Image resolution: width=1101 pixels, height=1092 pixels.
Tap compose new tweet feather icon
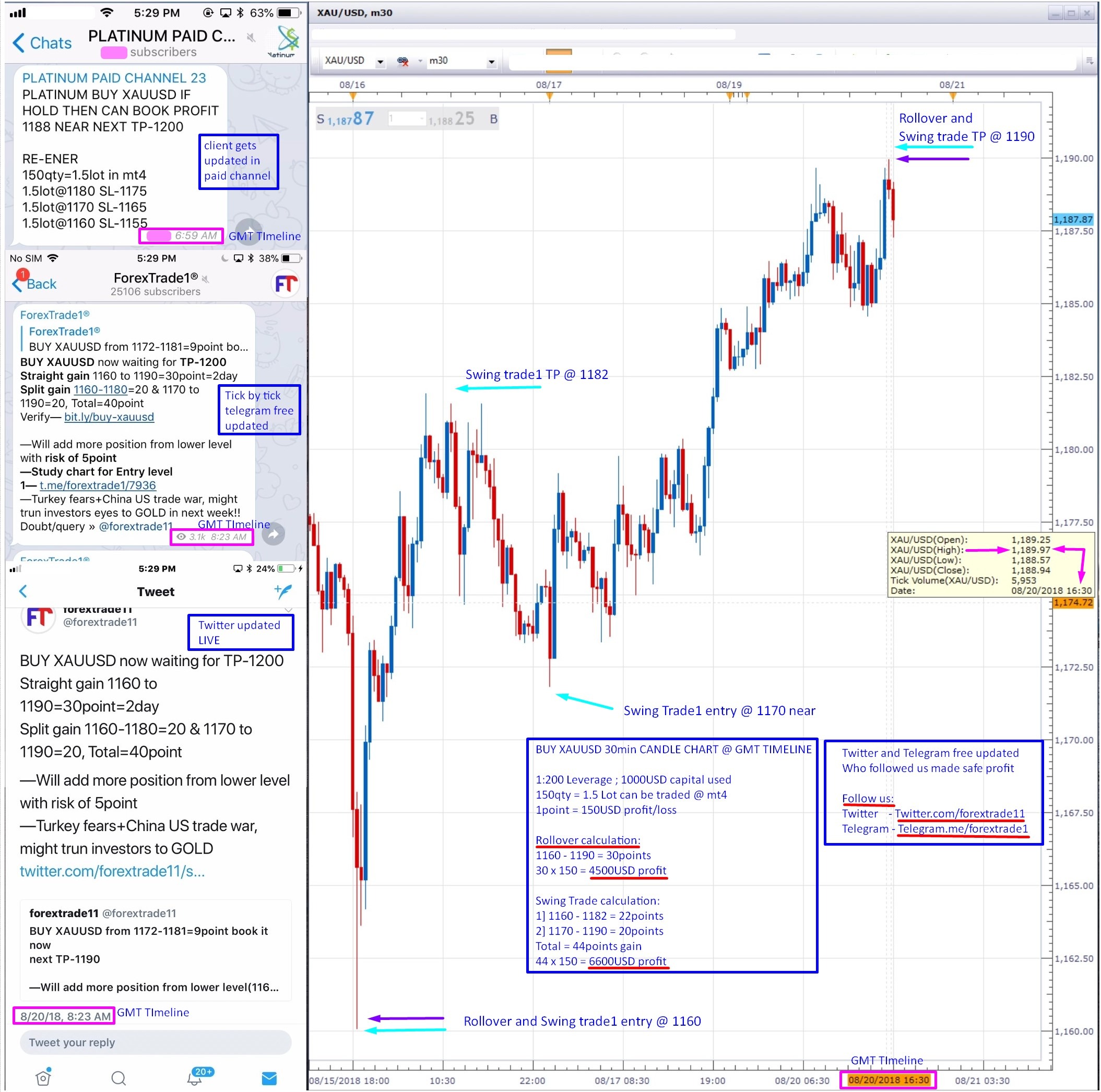coord(283,591)
